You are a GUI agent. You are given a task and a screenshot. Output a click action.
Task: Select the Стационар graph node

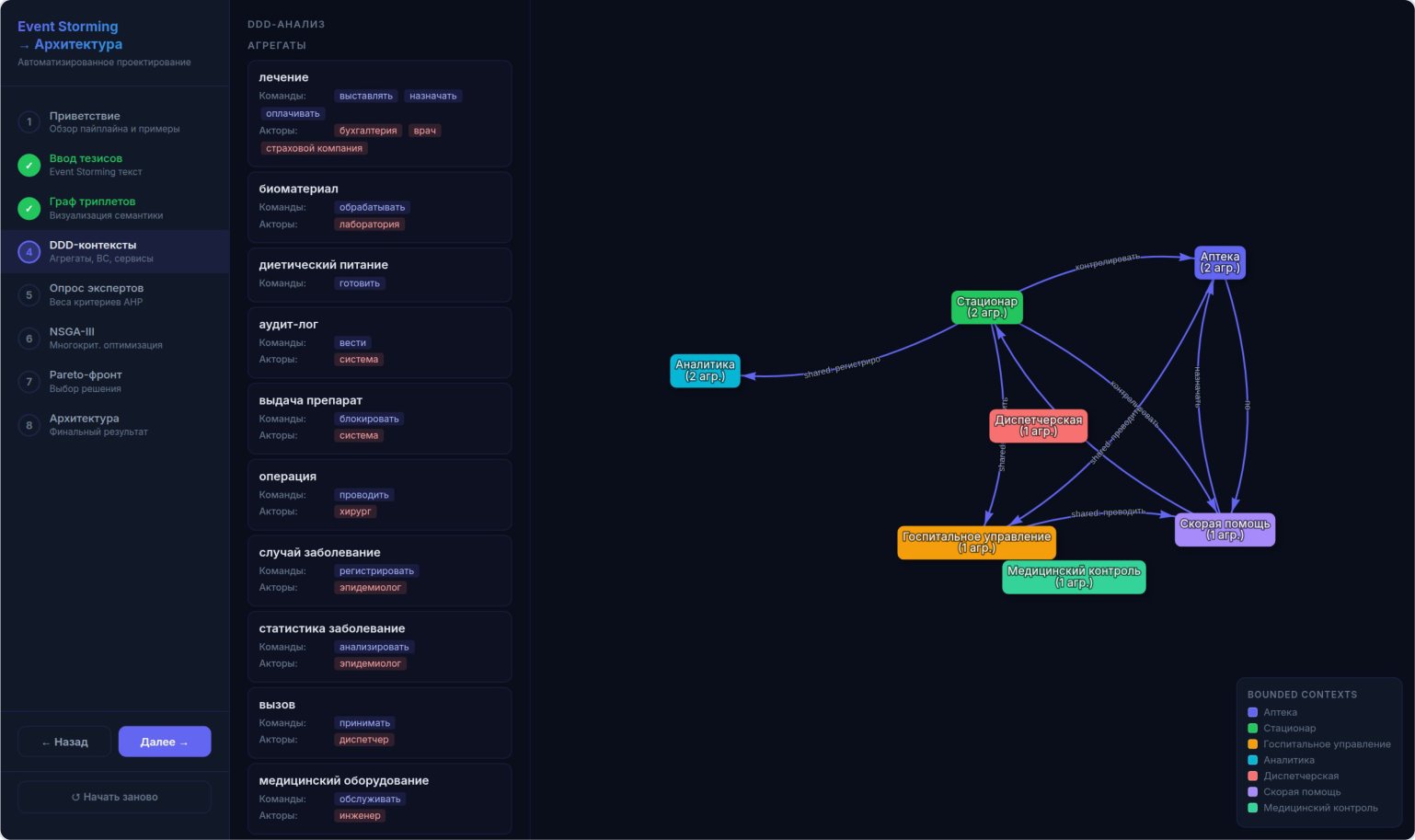pyautogui.click(x=986, y=307)
